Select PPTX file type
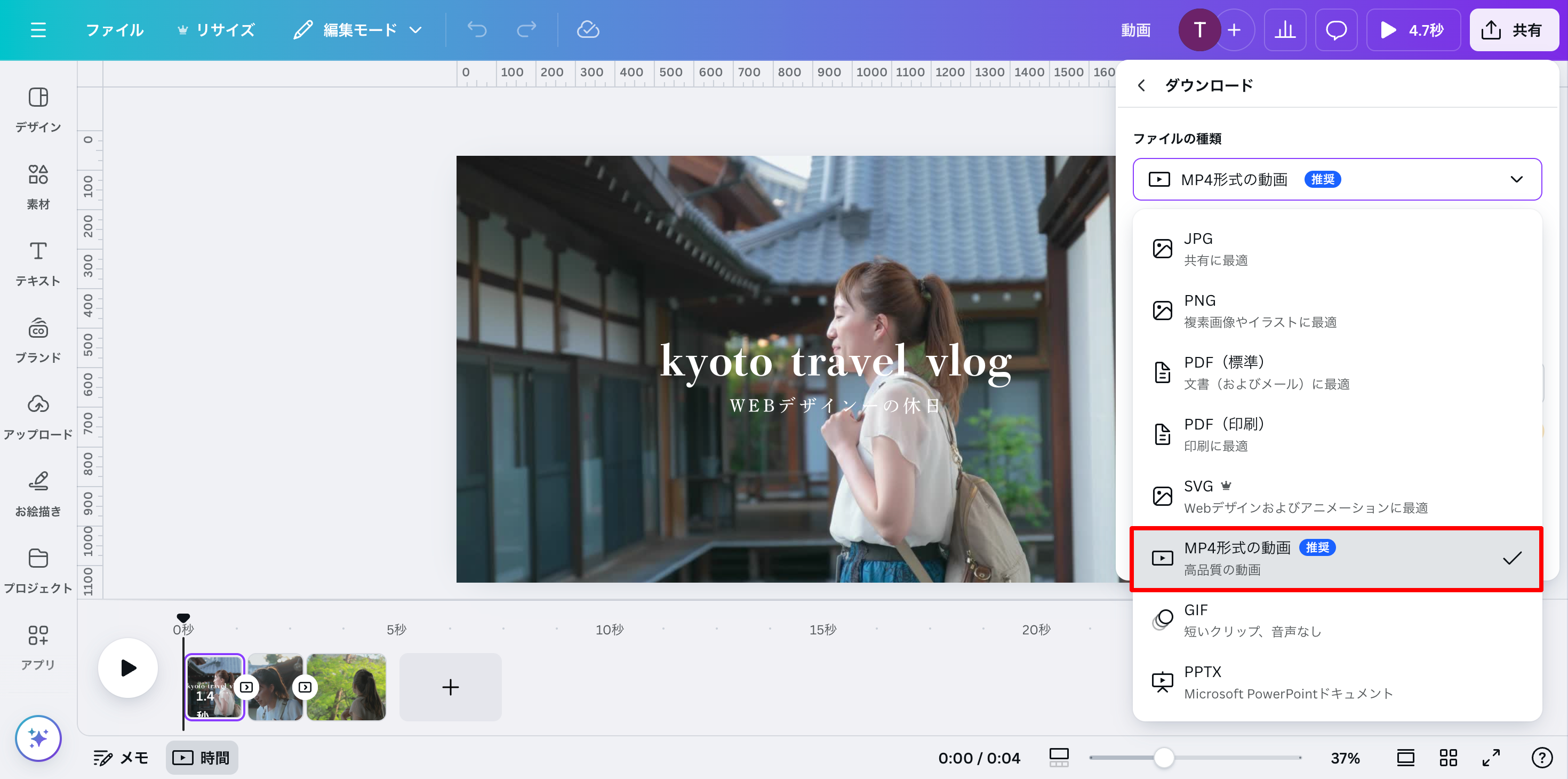The image size is (1568, 779). tap(1337, 681)
